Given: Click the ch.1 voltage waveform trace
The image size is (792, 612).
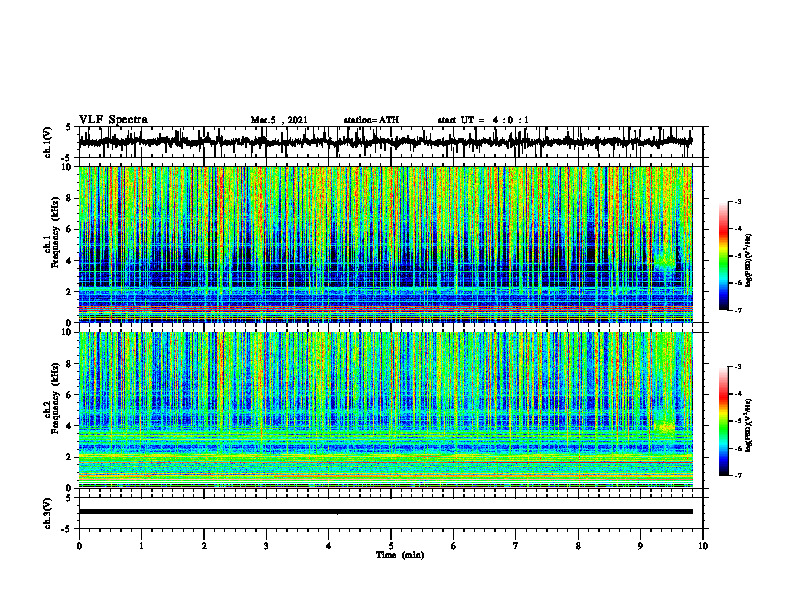Looking at the screenshot, I should [x=386, y=142].
